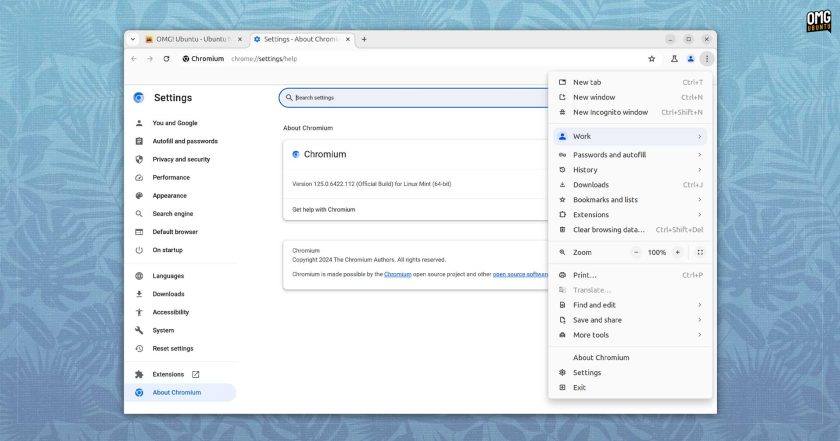The image size is (840, 441).
Task: Choose Exit from the browser menu
Action: click(x=630, y=388)
